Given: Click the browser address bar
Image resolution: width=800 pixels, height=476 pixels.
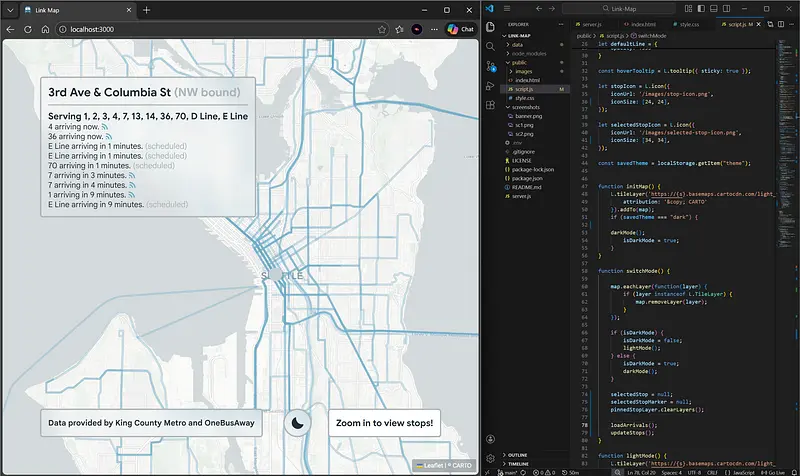Looking at the screenshot, I should coord(200,30).
